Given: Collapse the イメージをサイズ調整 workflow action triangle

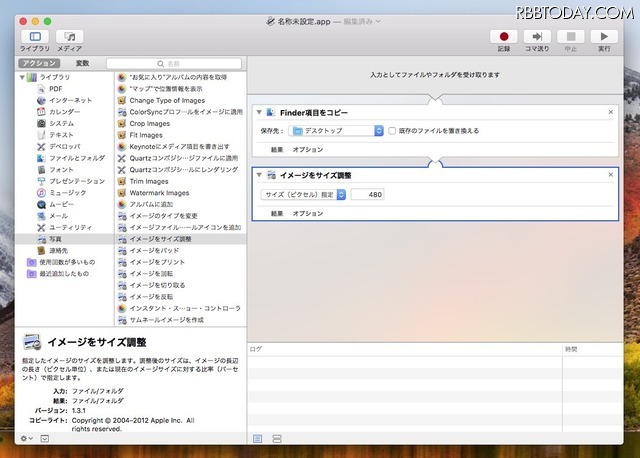Looking at the screenshot, I should [x=259, y=175].
